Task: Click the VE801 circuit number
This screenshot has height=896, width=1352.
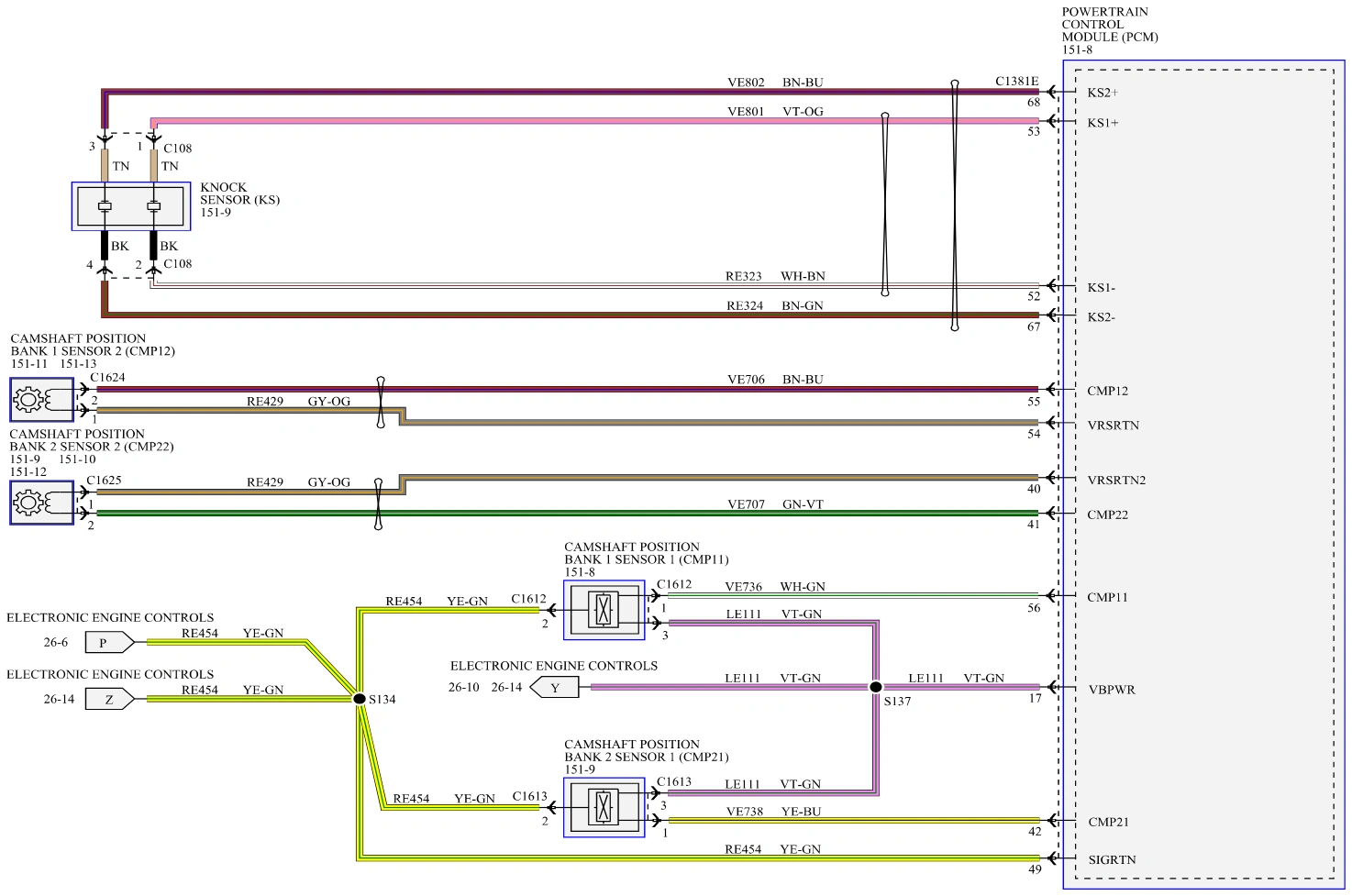Action: (746, 112)
